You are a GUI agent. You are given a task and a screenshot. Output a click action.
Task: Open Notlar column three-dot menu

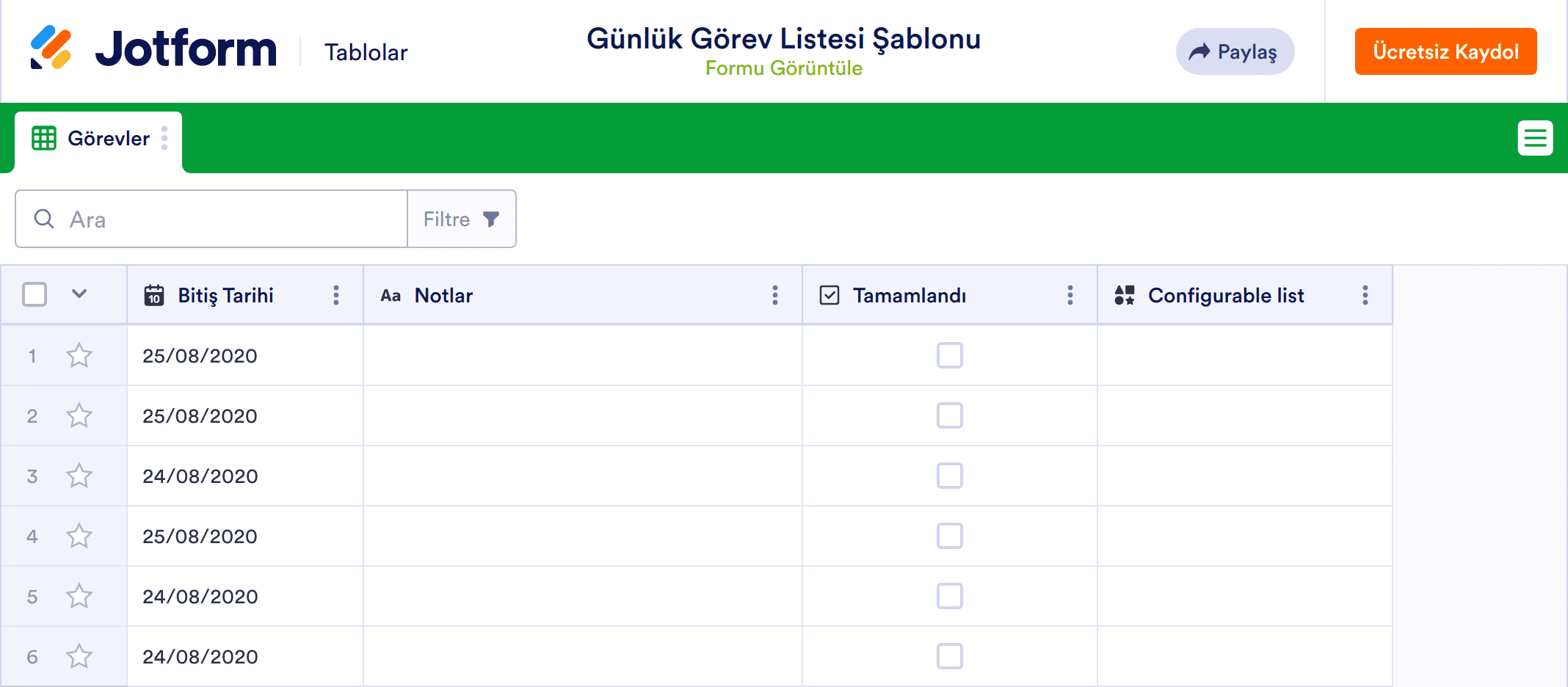775,295
